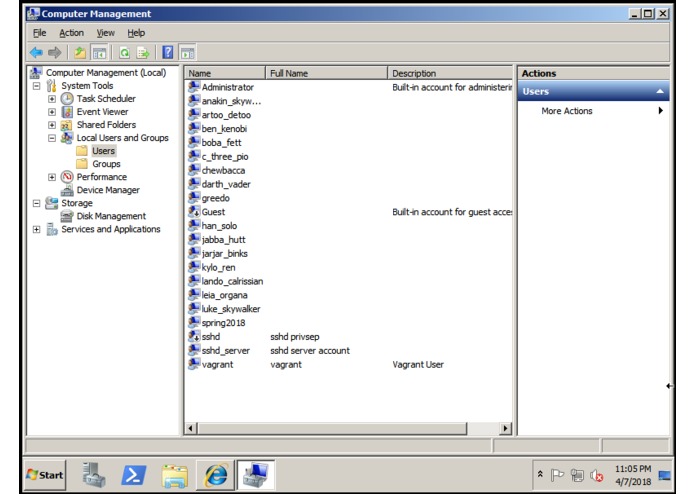Click the Administrator user account icon
The width and height of the screenshot is (695, 494).
pyautogui.click(x=194, y=87)
